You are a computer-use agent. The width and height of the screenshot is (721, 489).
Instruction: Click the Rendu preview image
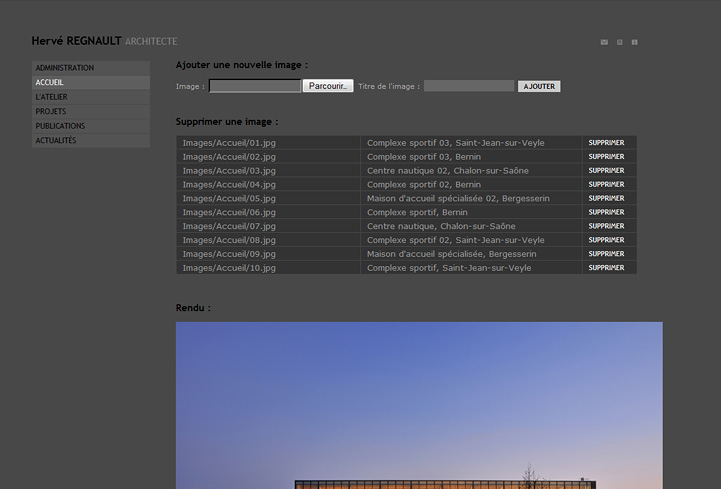[419, 405]
